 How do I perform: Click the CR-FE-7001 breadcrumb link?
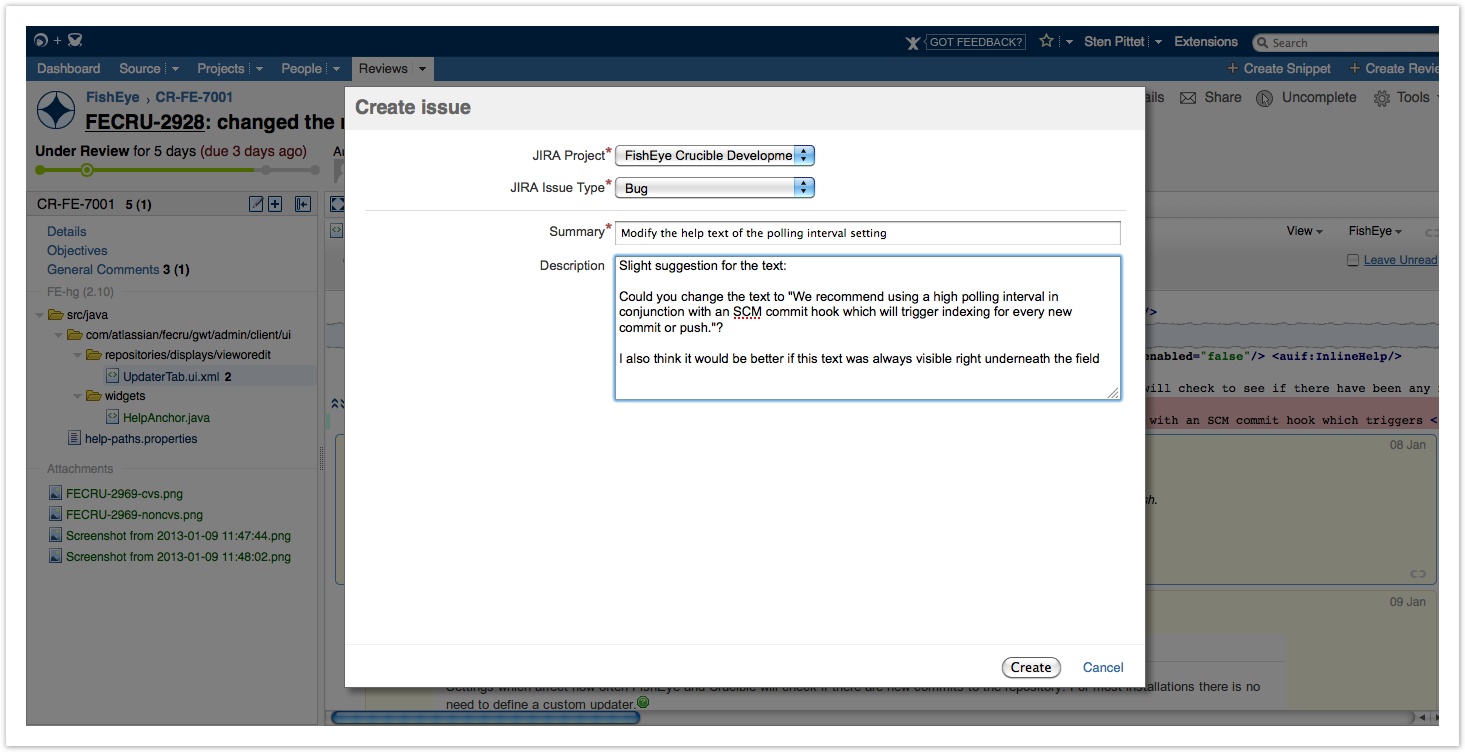[x=194, y=97]
